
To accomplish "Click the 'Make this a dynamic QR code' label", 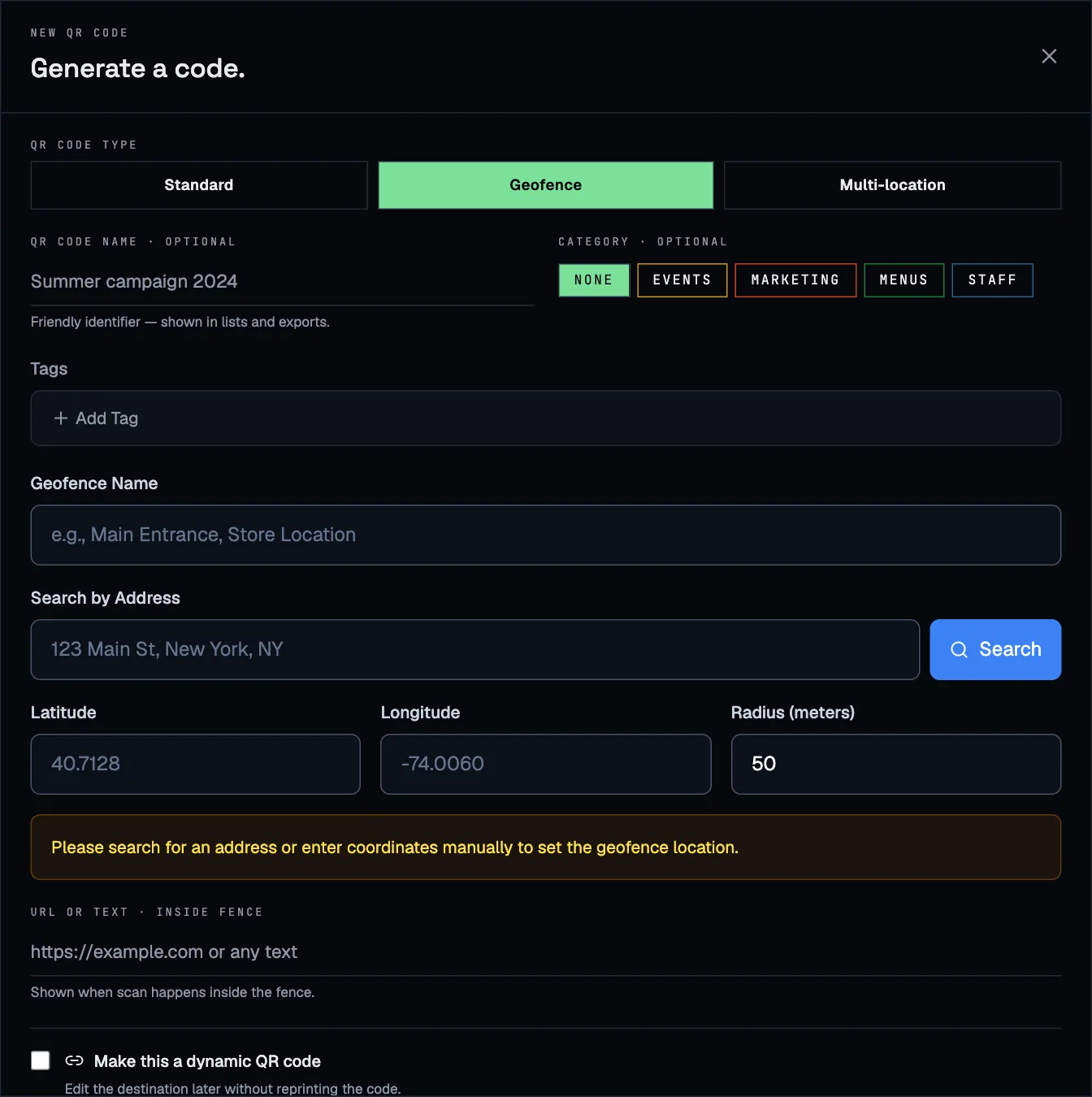I will pyautogui.click(x=207, y=1061).
